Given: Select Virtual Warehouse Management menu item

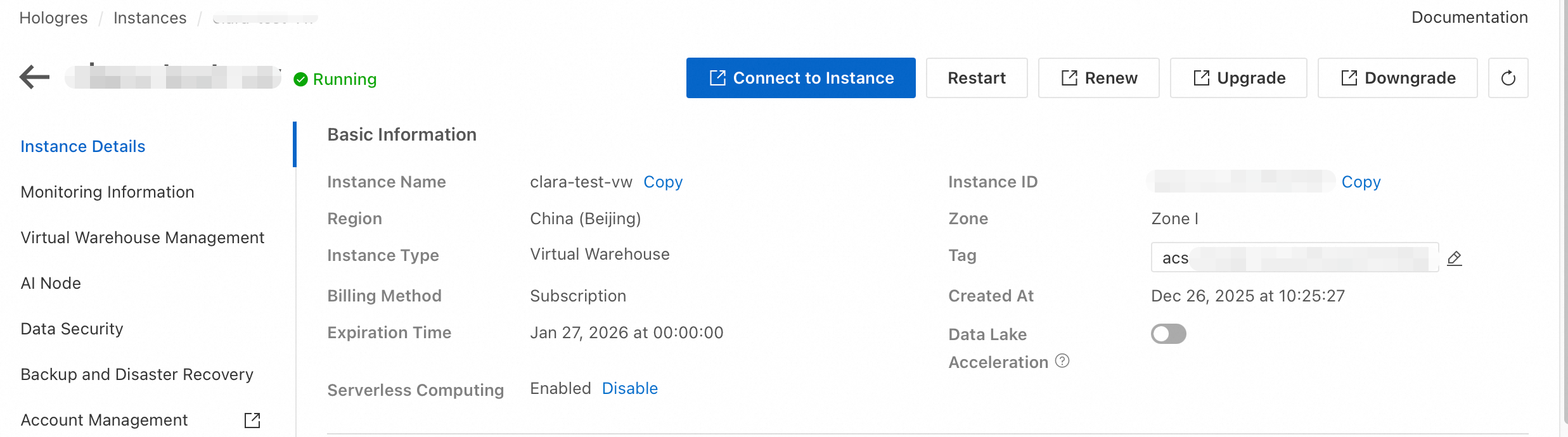Looking at the screenshot, I should pyautogui.click(x=142, y=237).
